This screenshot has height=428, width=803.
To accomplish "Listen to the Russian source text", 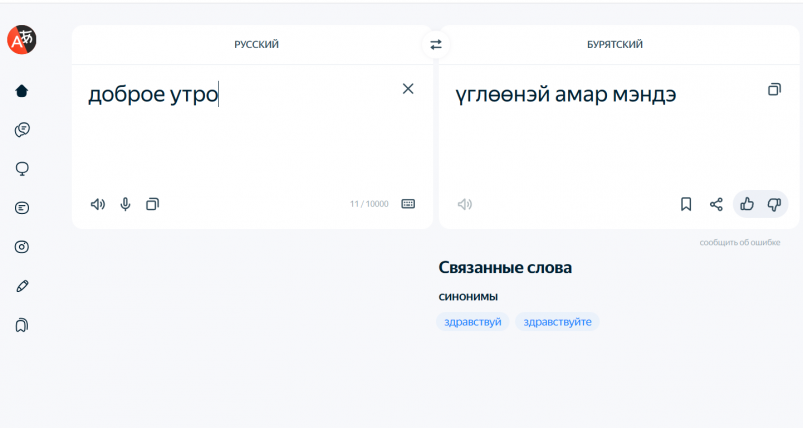I will click(97, 204).
